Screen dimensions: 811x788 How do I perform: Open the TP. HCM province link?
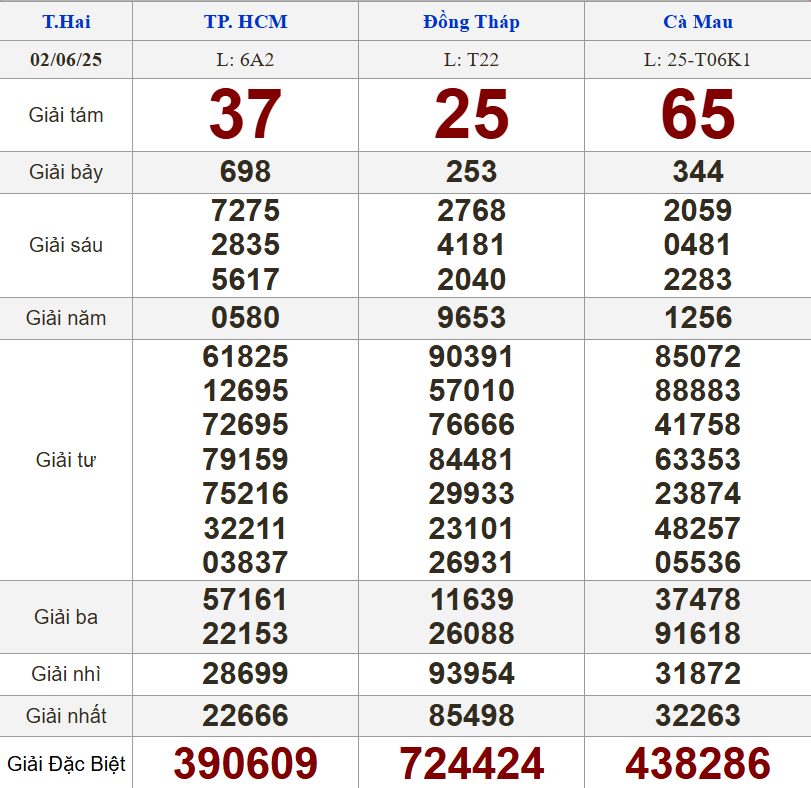coord(245,22)
